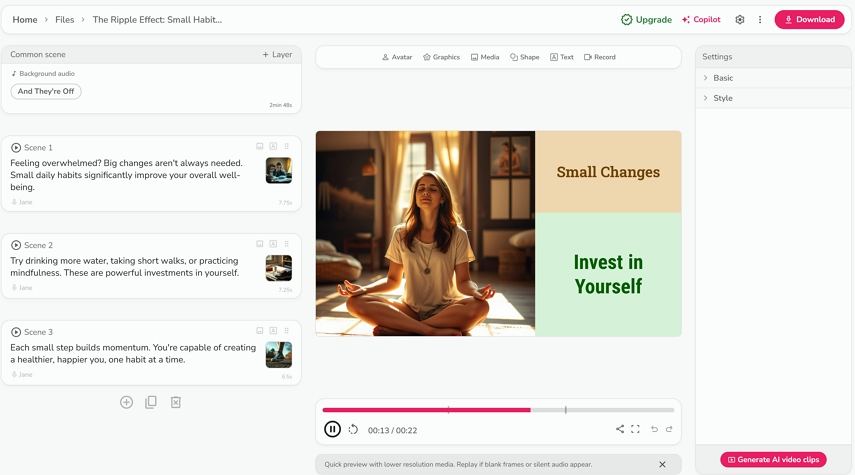The width and height of the screenshot is (855, 475).
Task: Enter fullscreen preview mode
Action: pyautogui.click(x=635, y=429)
